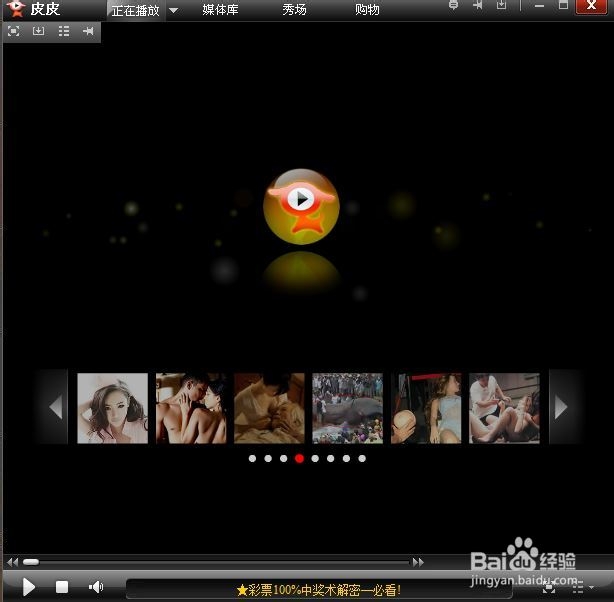Image resolution: width=614 pixels, height=602 pixels.
Task: Open the sixth thumbnail with seated figures
Action: [504, 408]
